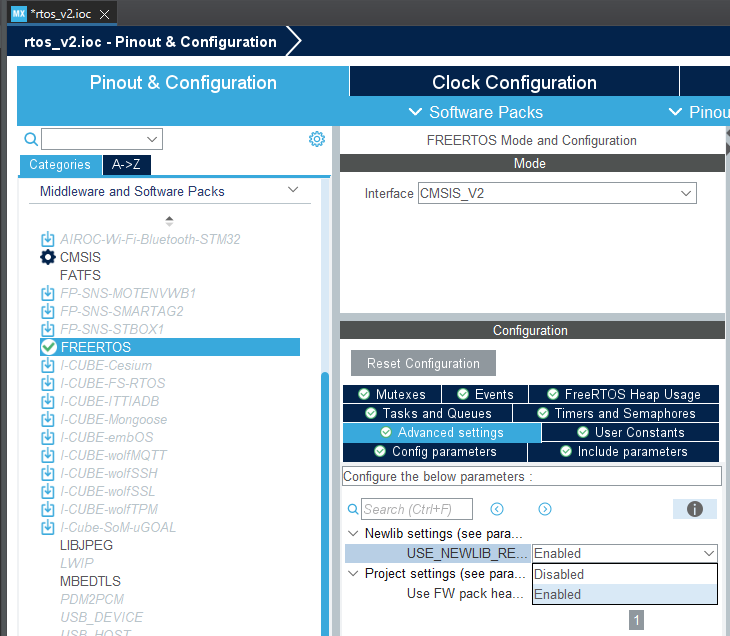Click the MX icon on the rtos_v2.ioc tab

(19, 14)
